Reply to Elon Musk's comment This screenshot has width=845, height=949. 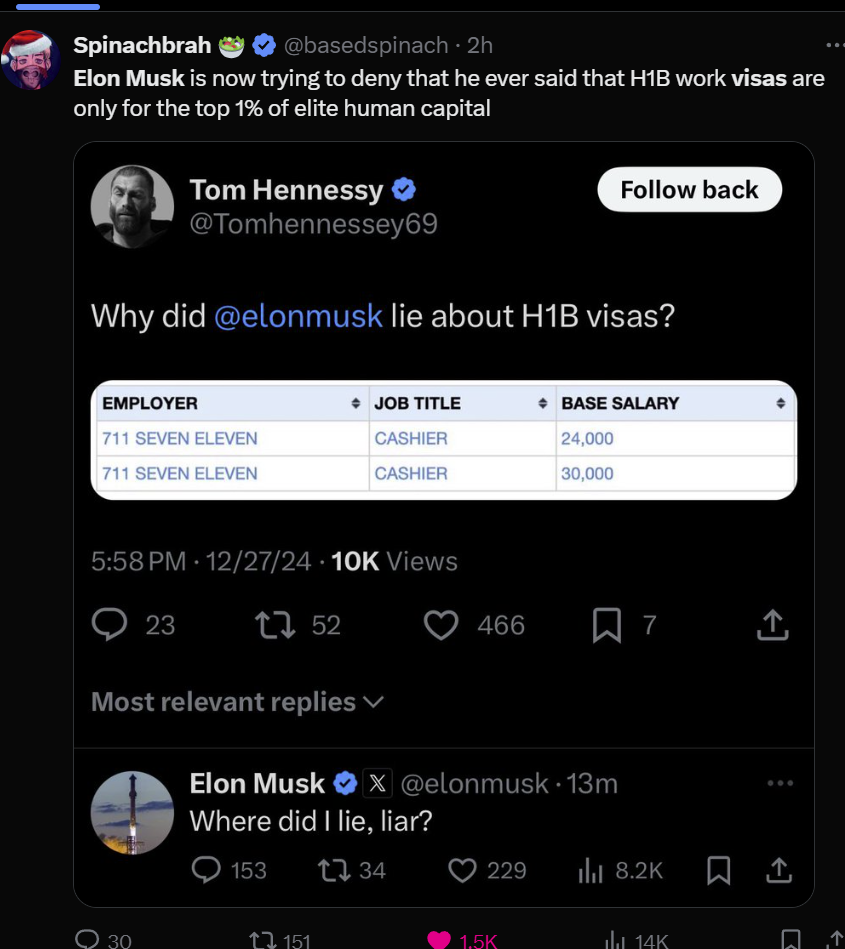tap(206, 871)
